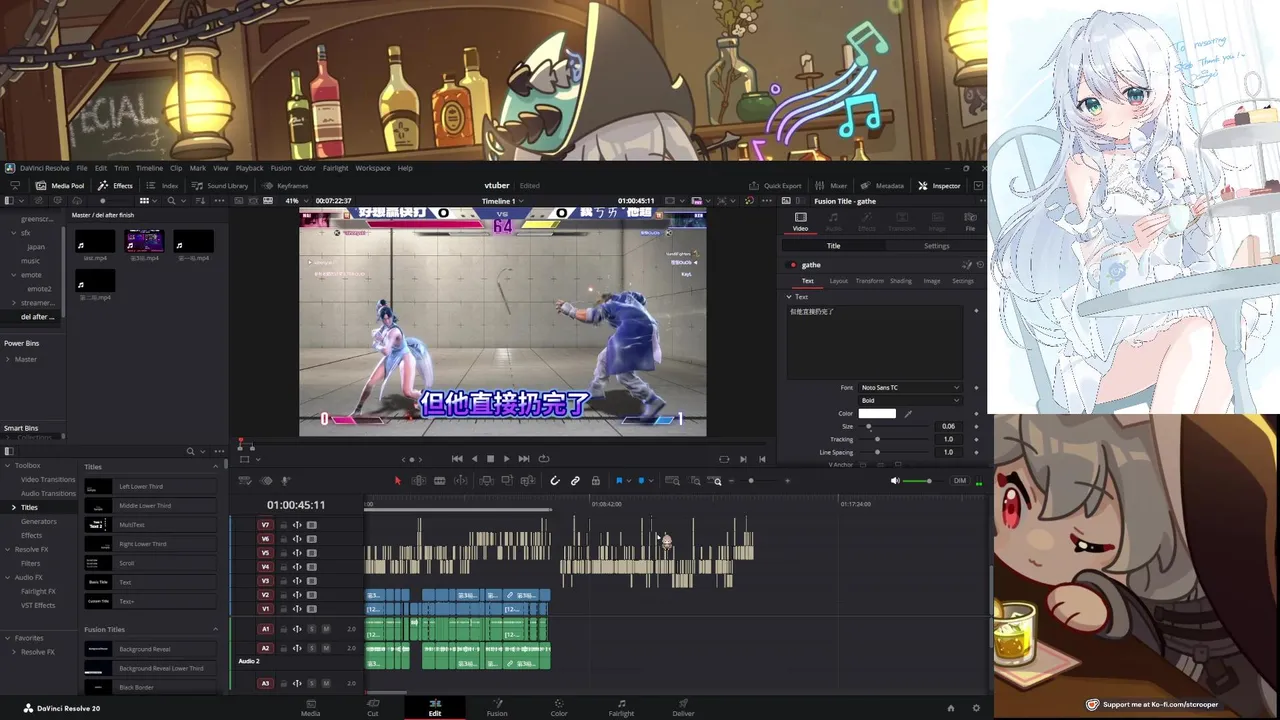Toggle the DIM audio button
This screenshot has width=1280, height=720.
click(x=960, y=481)
